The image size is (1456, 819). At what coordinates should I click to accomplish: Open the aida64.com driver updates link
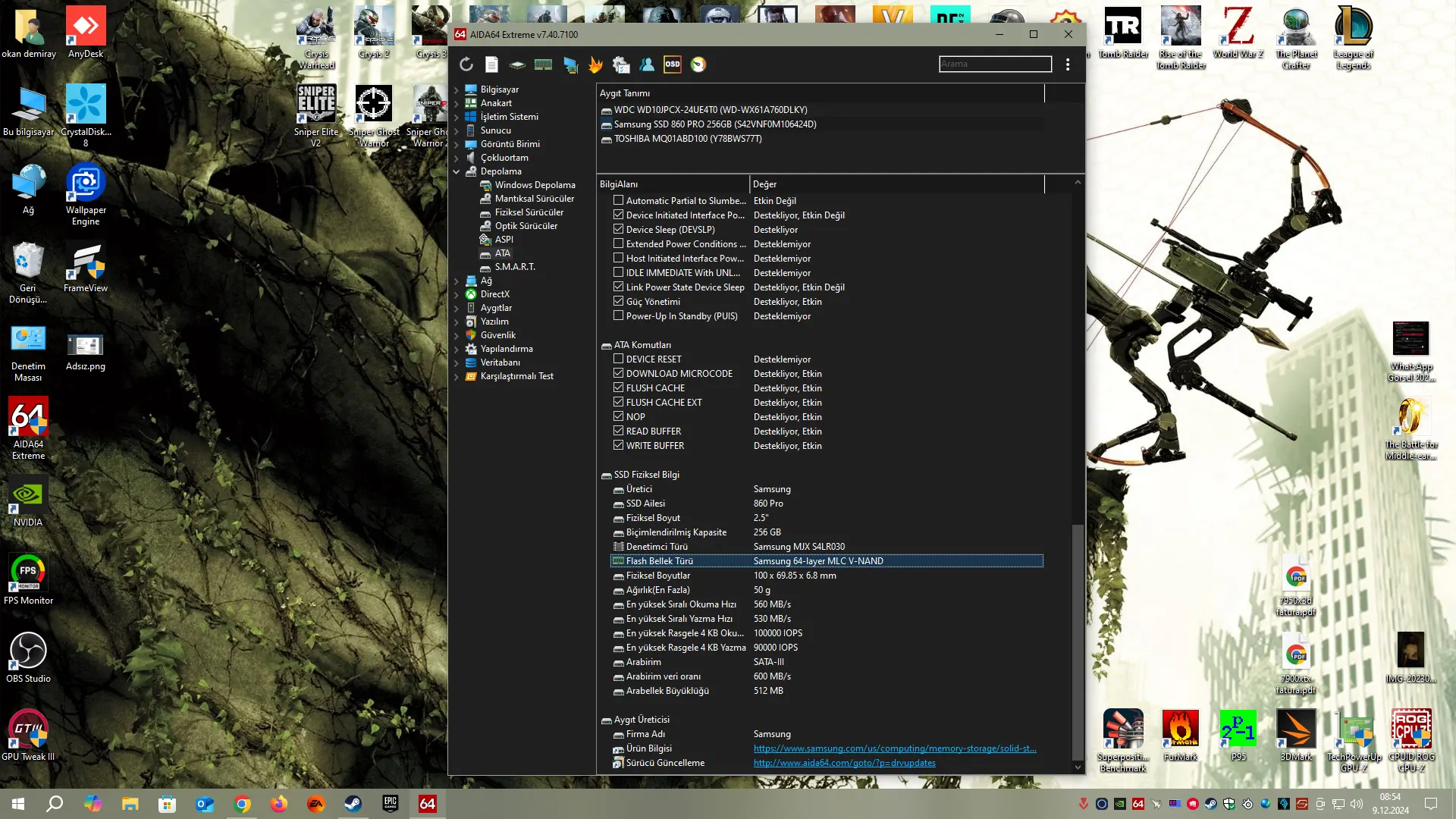(x=844, y=763)
